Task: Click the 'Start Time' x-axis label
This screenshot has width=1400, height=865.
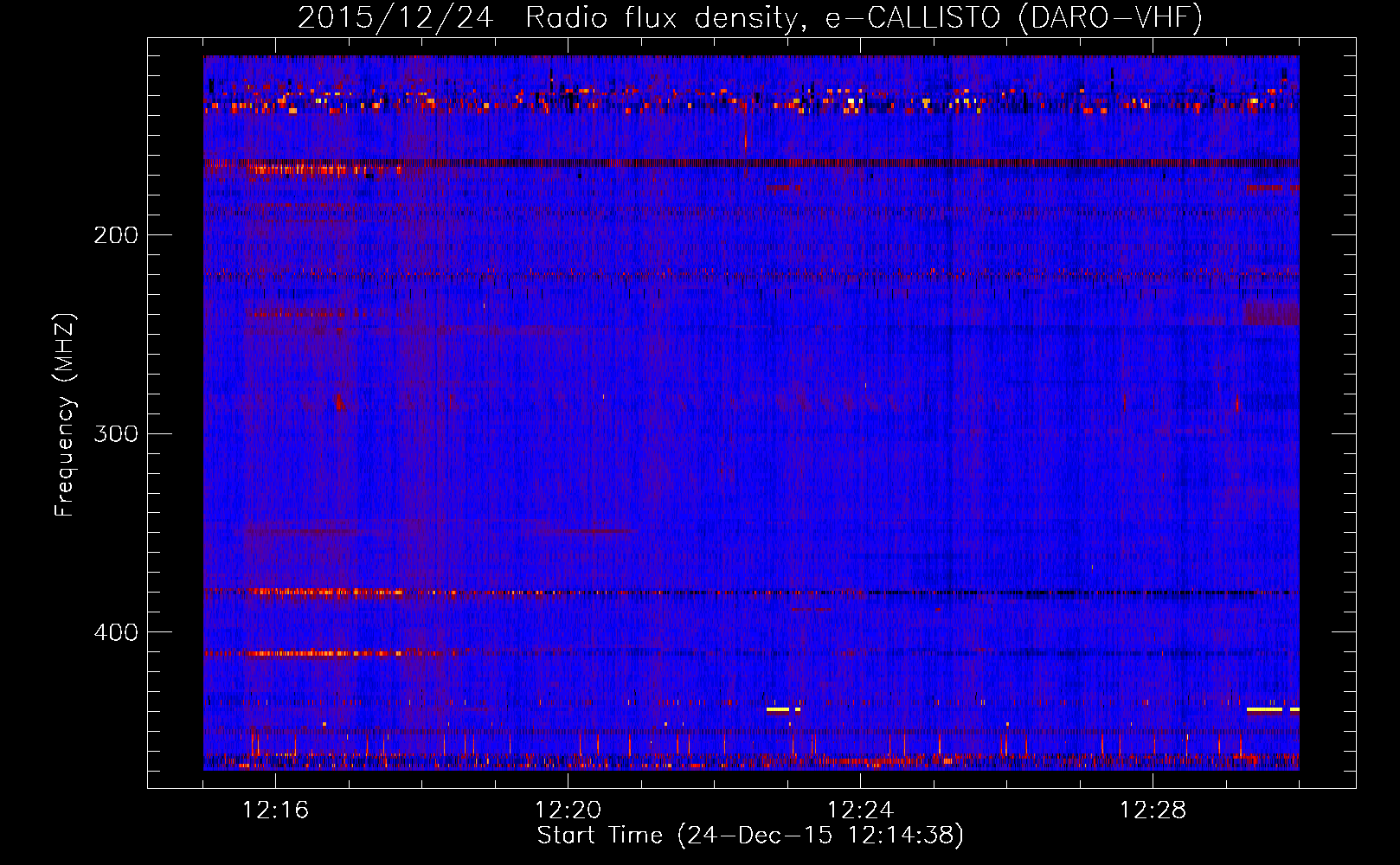Action: [749, 836]
